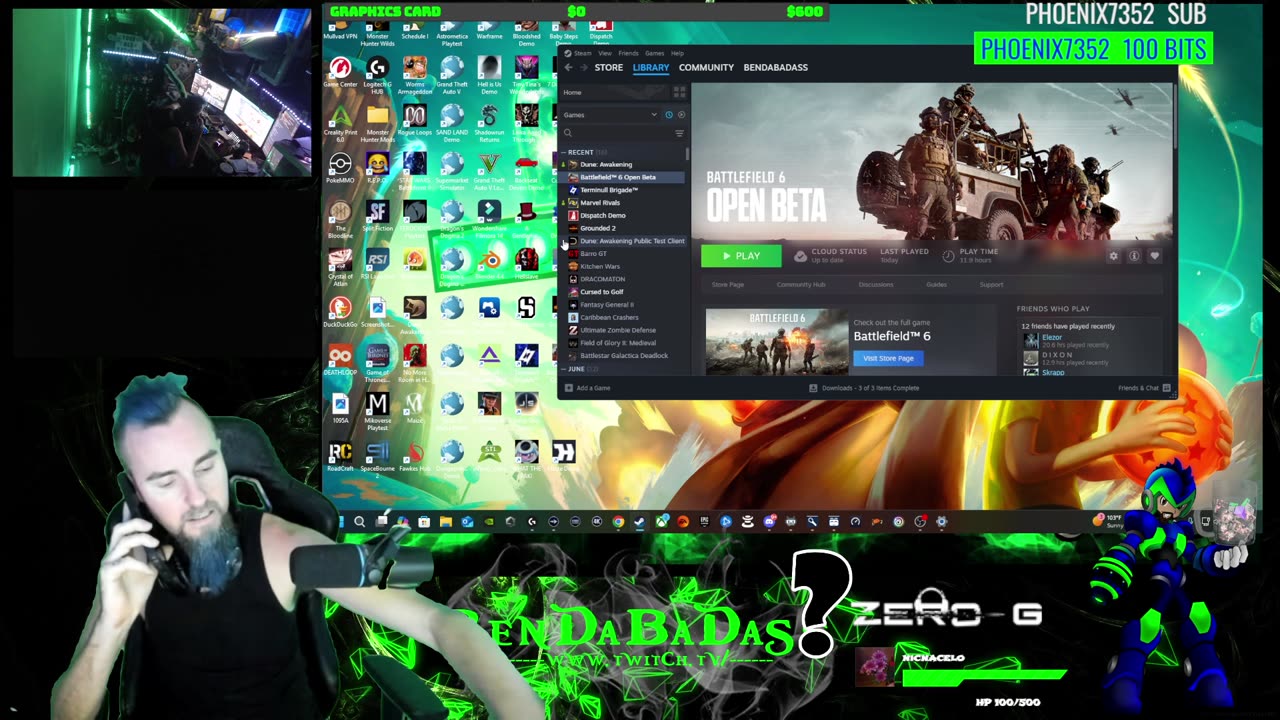Image resolution: width=1280 pixels, height=720 pixels.
Task: Open PokeMMO desktop icon
Action: (x=340, y=169)
